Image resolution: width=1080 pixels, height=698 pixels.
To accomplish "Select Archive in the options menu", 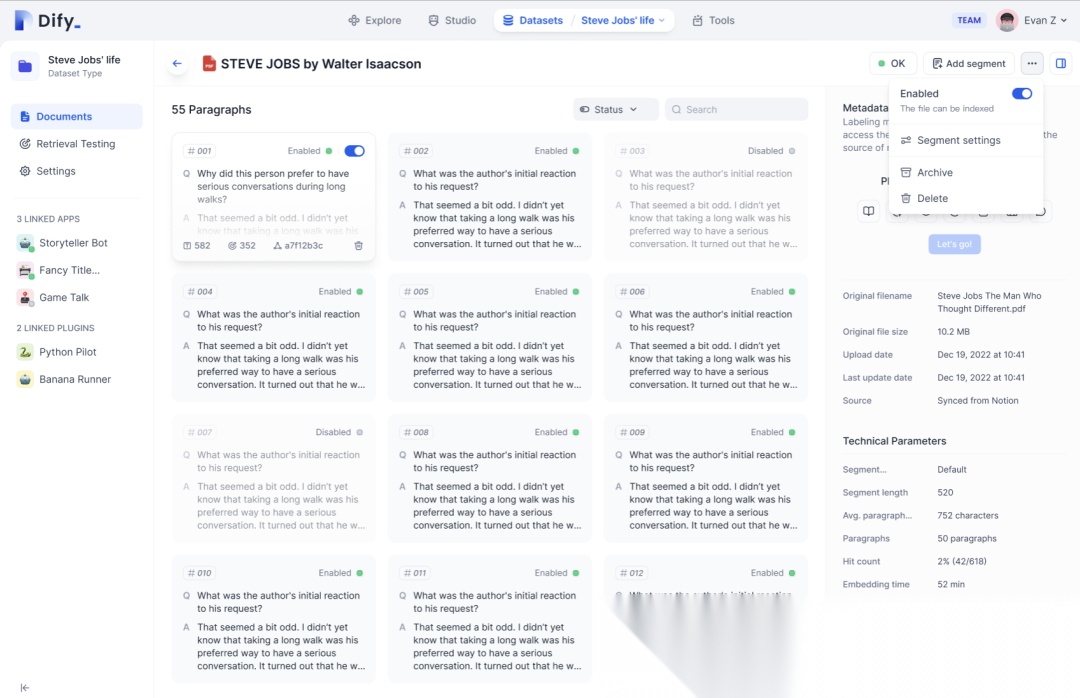I will (965, 172).
